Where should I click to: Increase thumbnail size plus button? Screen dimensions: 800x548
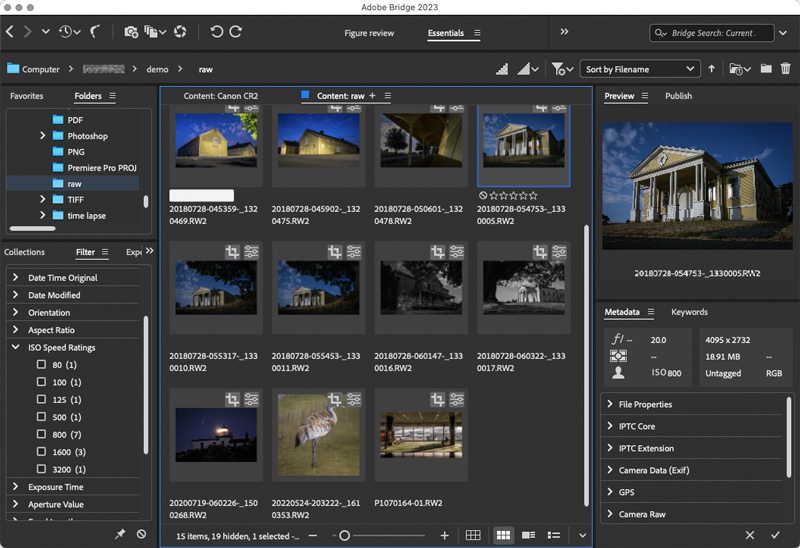pyautogui.click(x=444, y=535)
